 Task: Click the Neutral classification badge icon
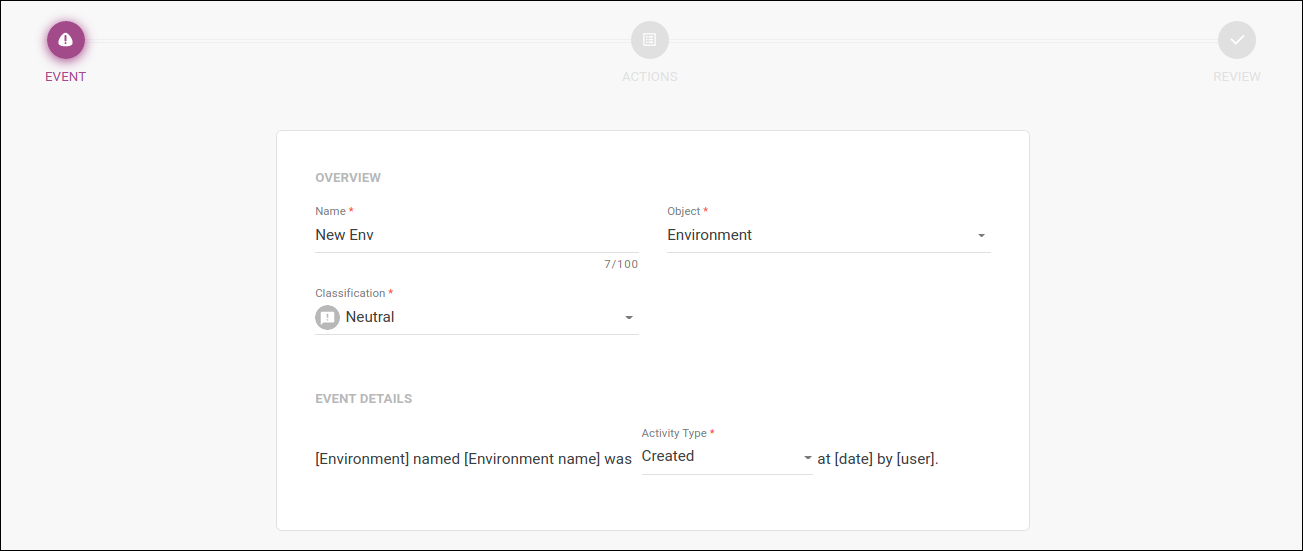pyautogui.click(x=328, y=317)
